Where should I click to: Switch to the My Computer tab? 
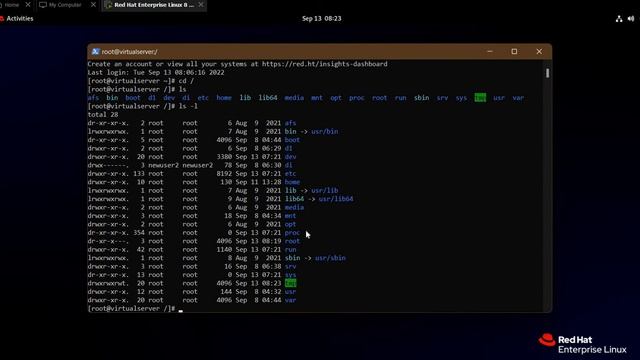coord(64,5)
